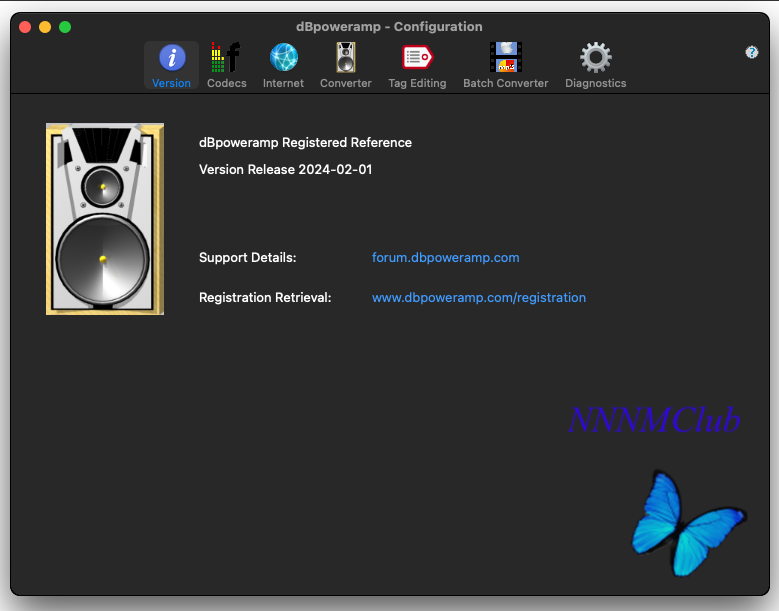Click the help question mark icon
Image resolution: width=779 pixels, height=611 pixels.
pyautogui.click(x=752, y=52)
